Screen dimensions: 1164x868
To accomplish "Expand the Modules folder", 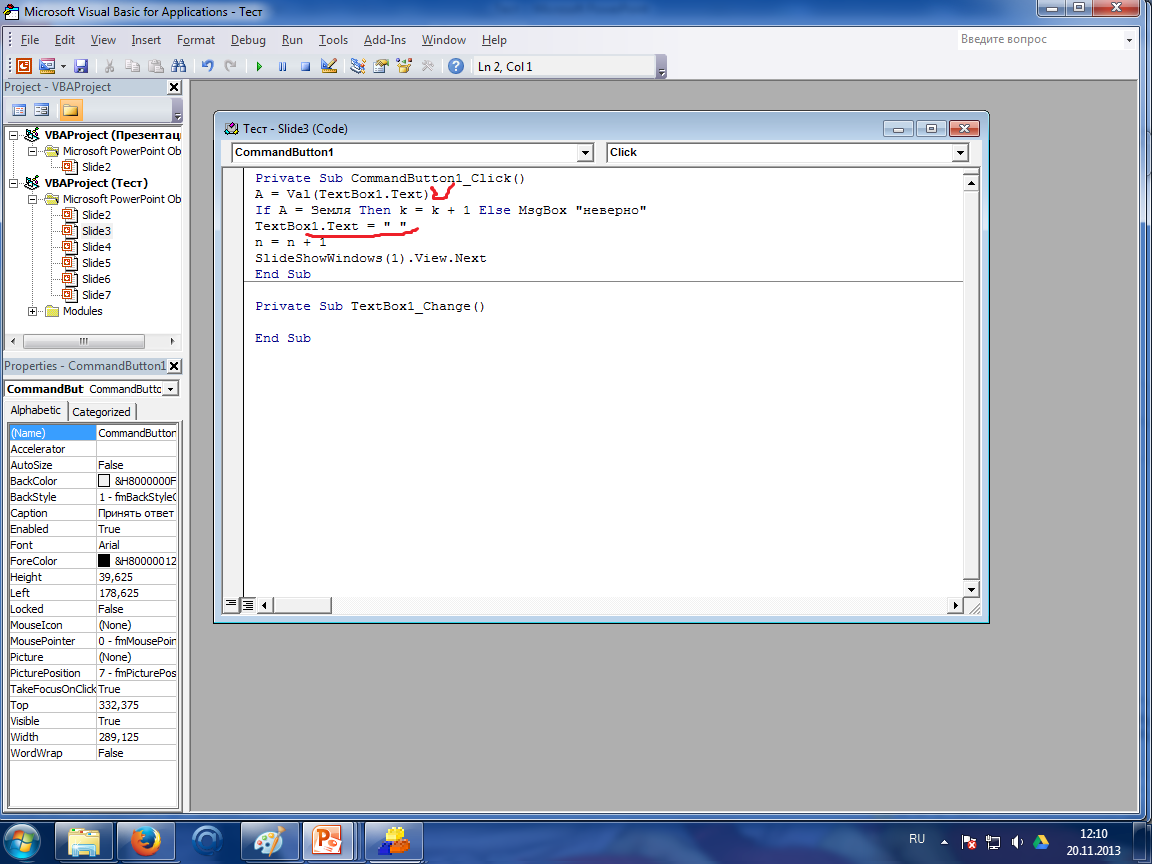I will (32, 311).
